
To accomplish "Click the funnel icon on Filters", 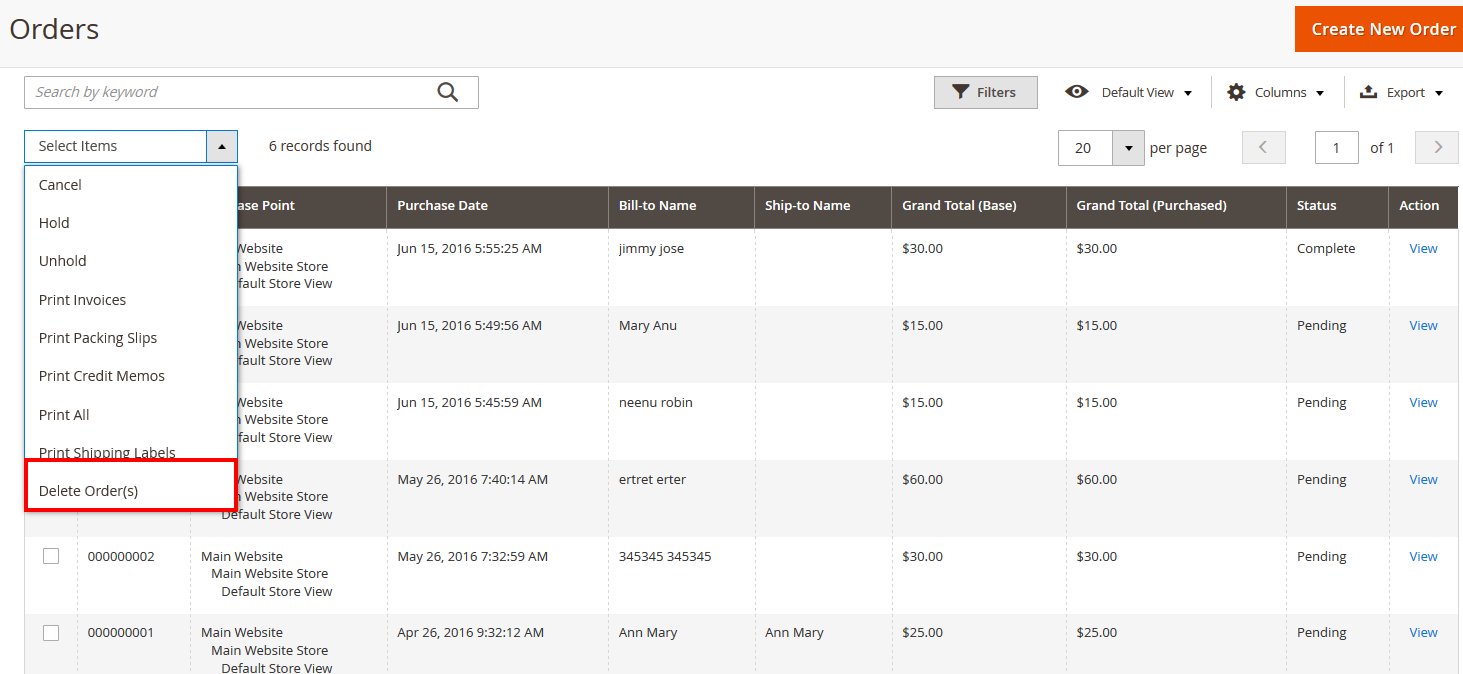I will coord(960,92).
